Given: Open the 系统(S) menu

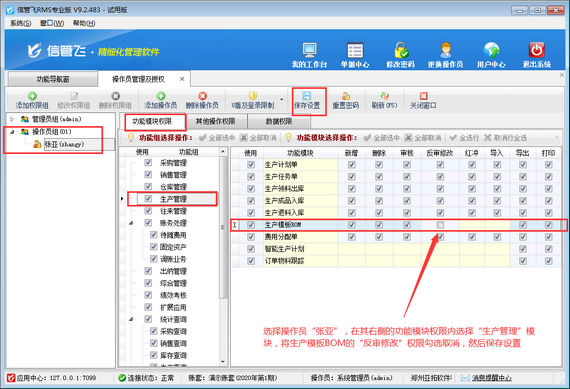Looking at the screenshot, I should pos(20,23).
